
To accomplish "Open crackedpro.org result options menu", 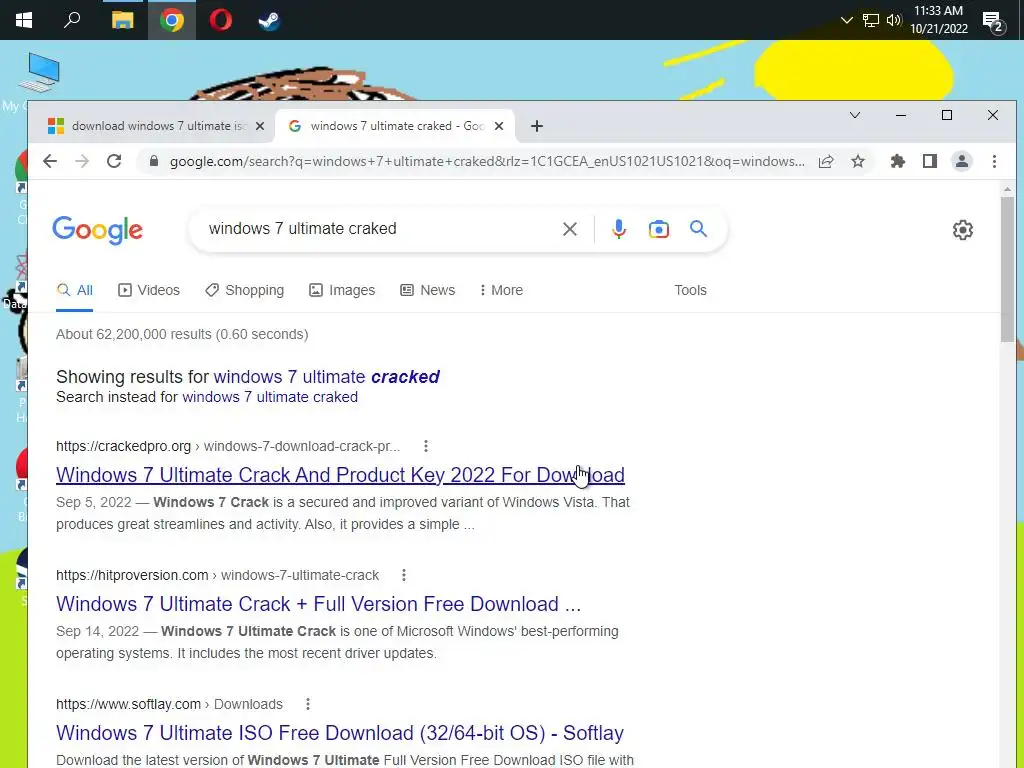I will click(426, 446).
